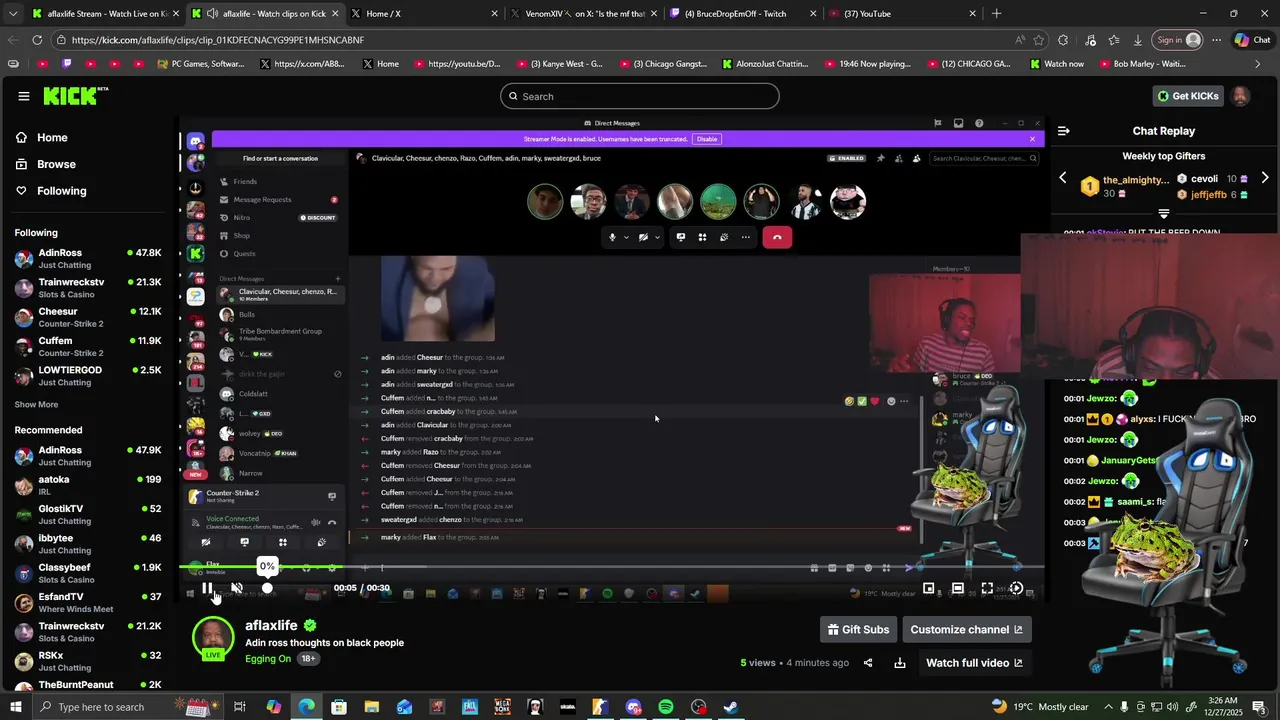Open Cheesur Counter-Strike 2 channel
The image size is (1280, 720).
pyautogui.click(x=88, y=317)
